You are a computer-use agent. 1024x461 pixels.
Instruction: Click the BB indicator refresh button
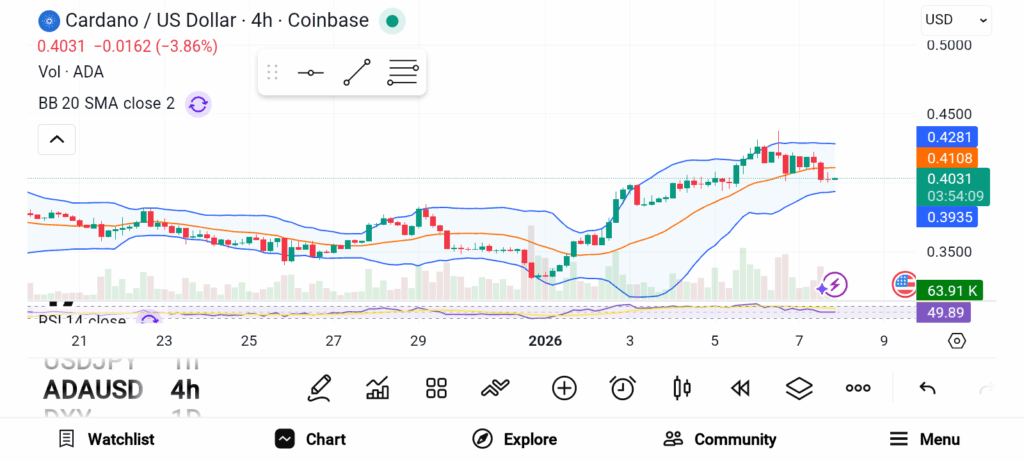click(x=198, y=103)
